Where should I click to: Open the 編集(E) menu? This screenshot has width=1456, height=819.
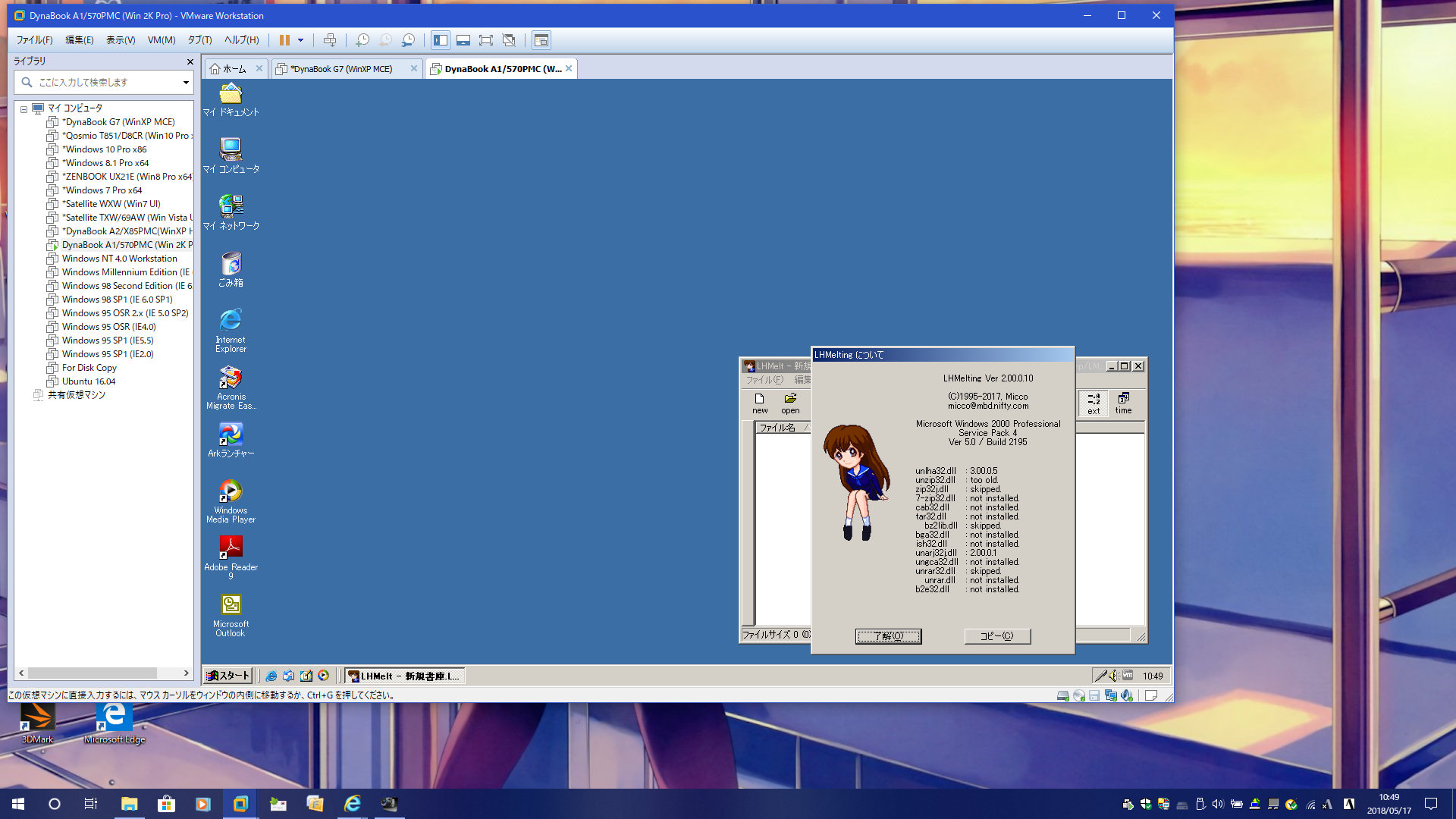click(x=80, y=40)
